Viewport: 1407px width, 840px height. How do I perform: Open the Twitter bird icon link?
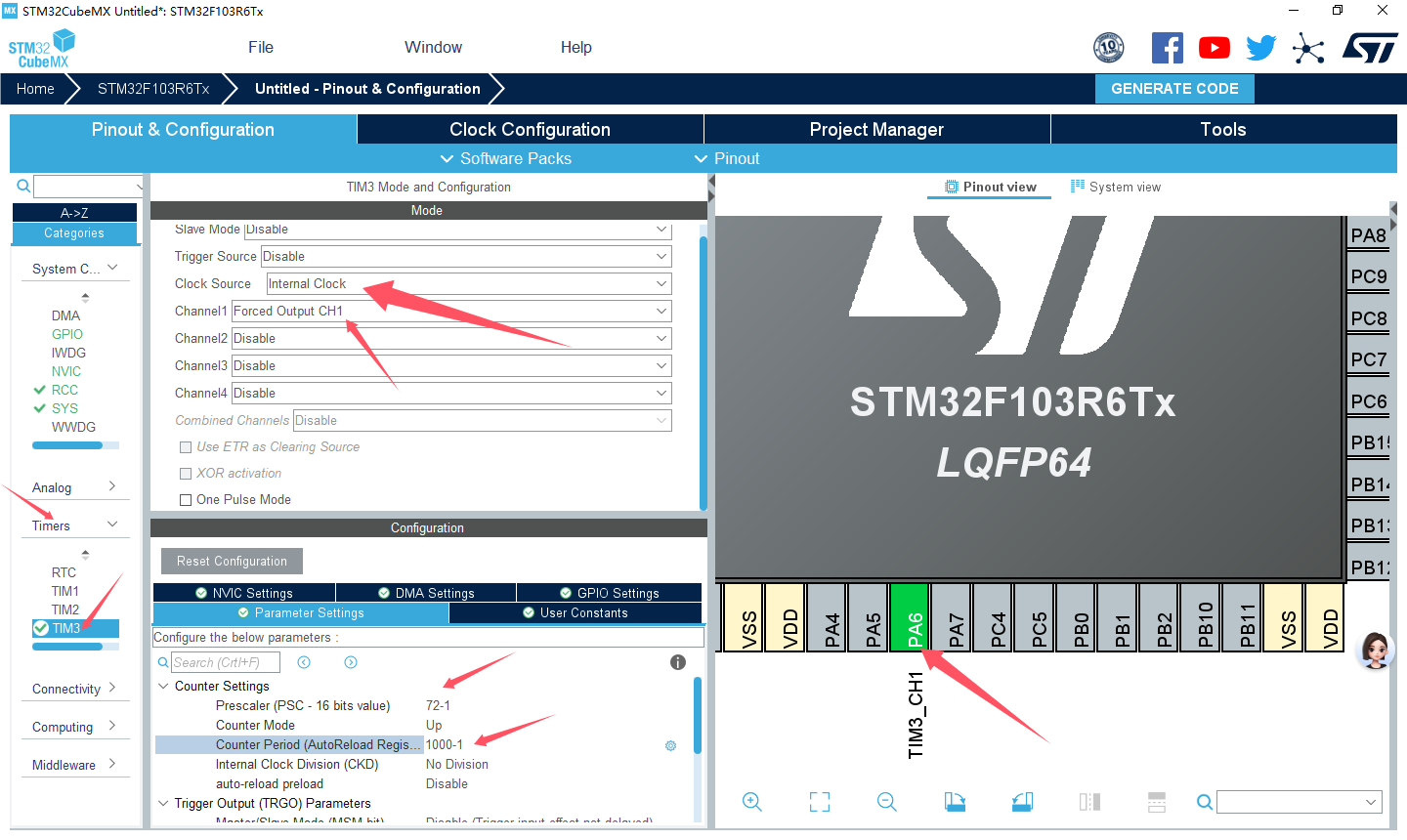[x=1260, y=48]
